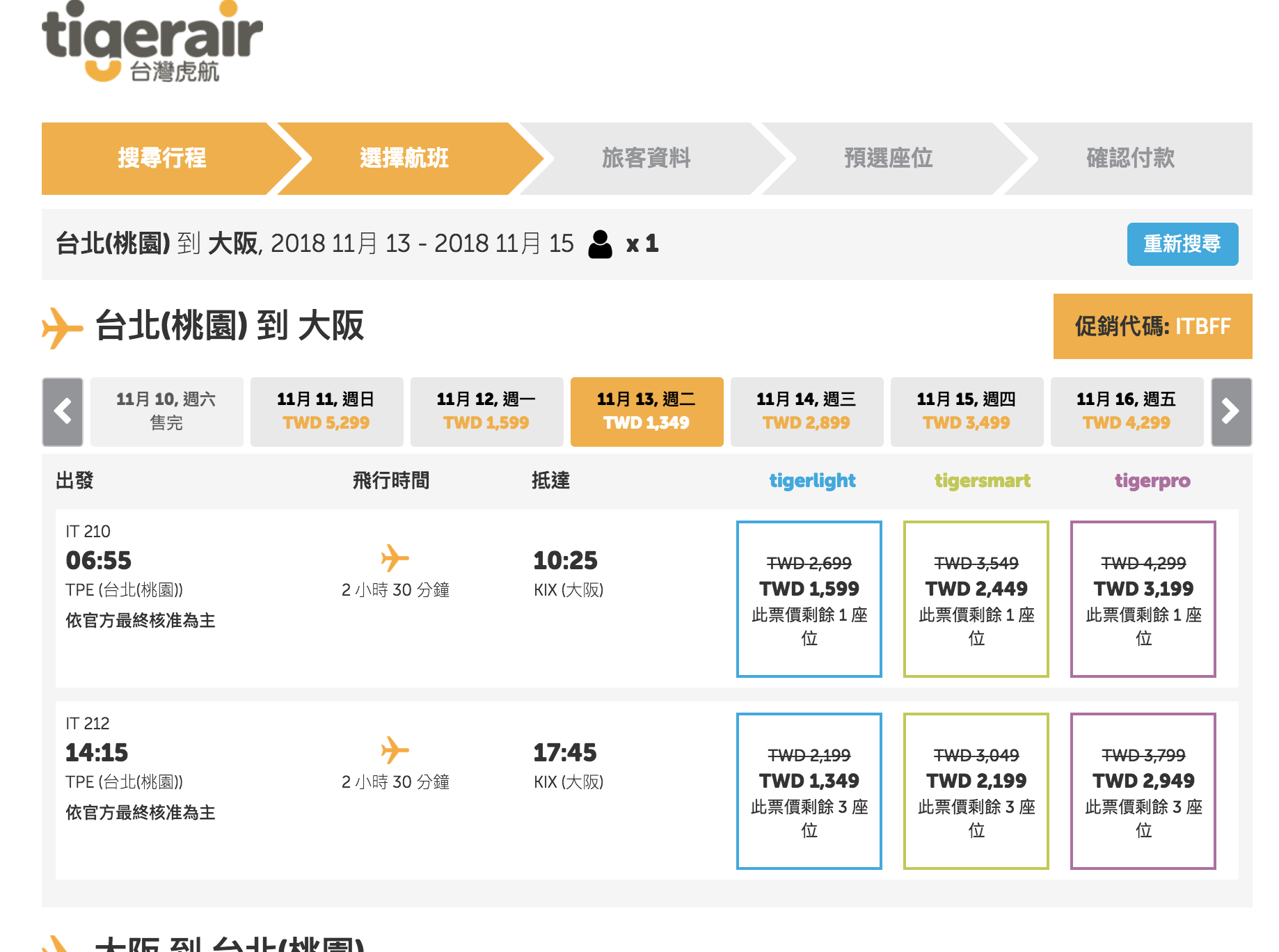Click the airplane icon in flight IT 210 row
Viewport: 1279px width, 952px height.
point(395,558)
